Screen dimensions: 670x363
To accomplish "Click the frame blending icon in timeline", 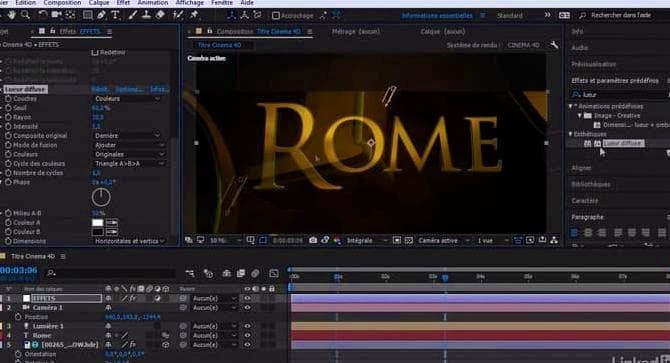I will tap(241, 273).
